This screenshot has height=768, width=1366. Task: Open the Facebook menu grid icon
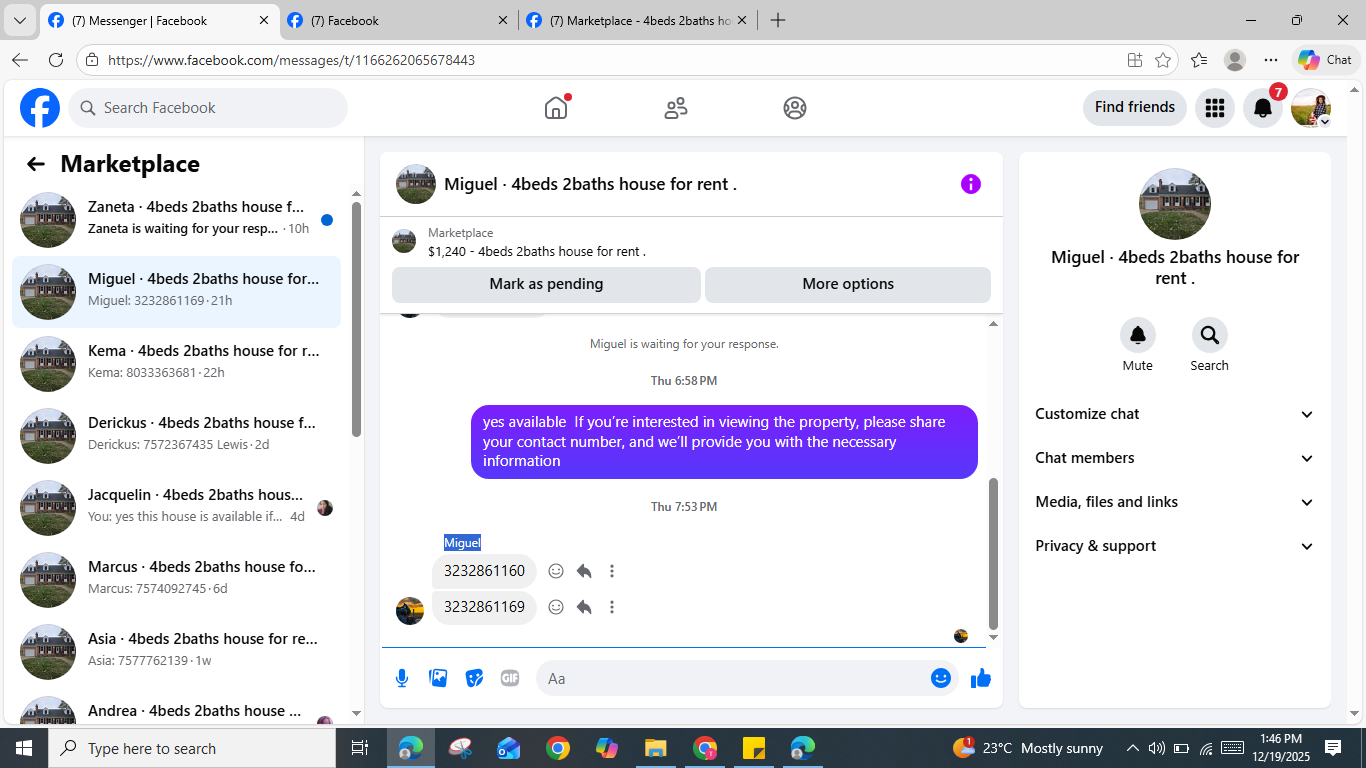point(1215,108)
